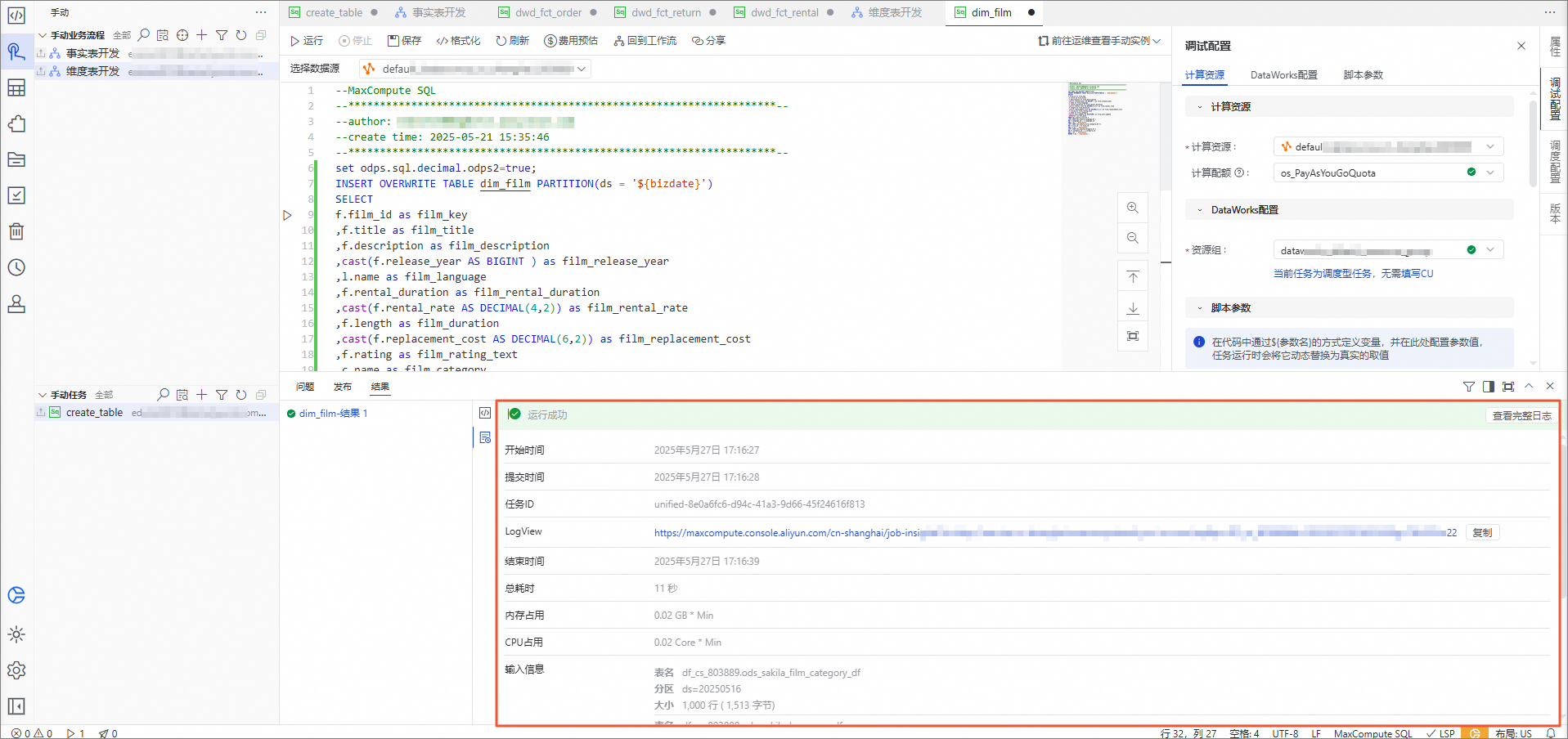This screenshot has width=1568, height=739.
Task: Open the table view icon in left sidebar
Action: click(16, 87)
